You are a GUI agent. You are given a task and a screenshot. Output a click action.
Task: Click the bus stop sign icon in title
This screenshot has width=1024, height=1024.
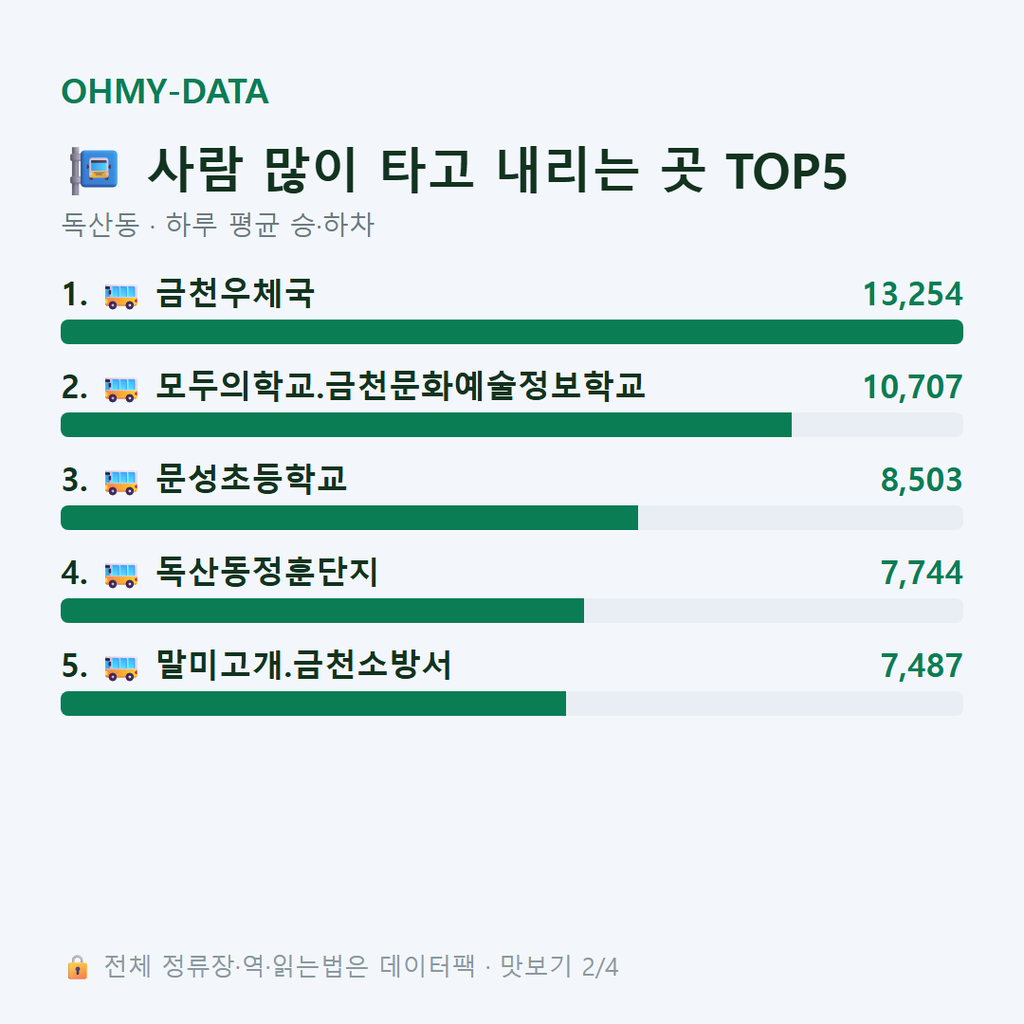click(x=94, y=170)
